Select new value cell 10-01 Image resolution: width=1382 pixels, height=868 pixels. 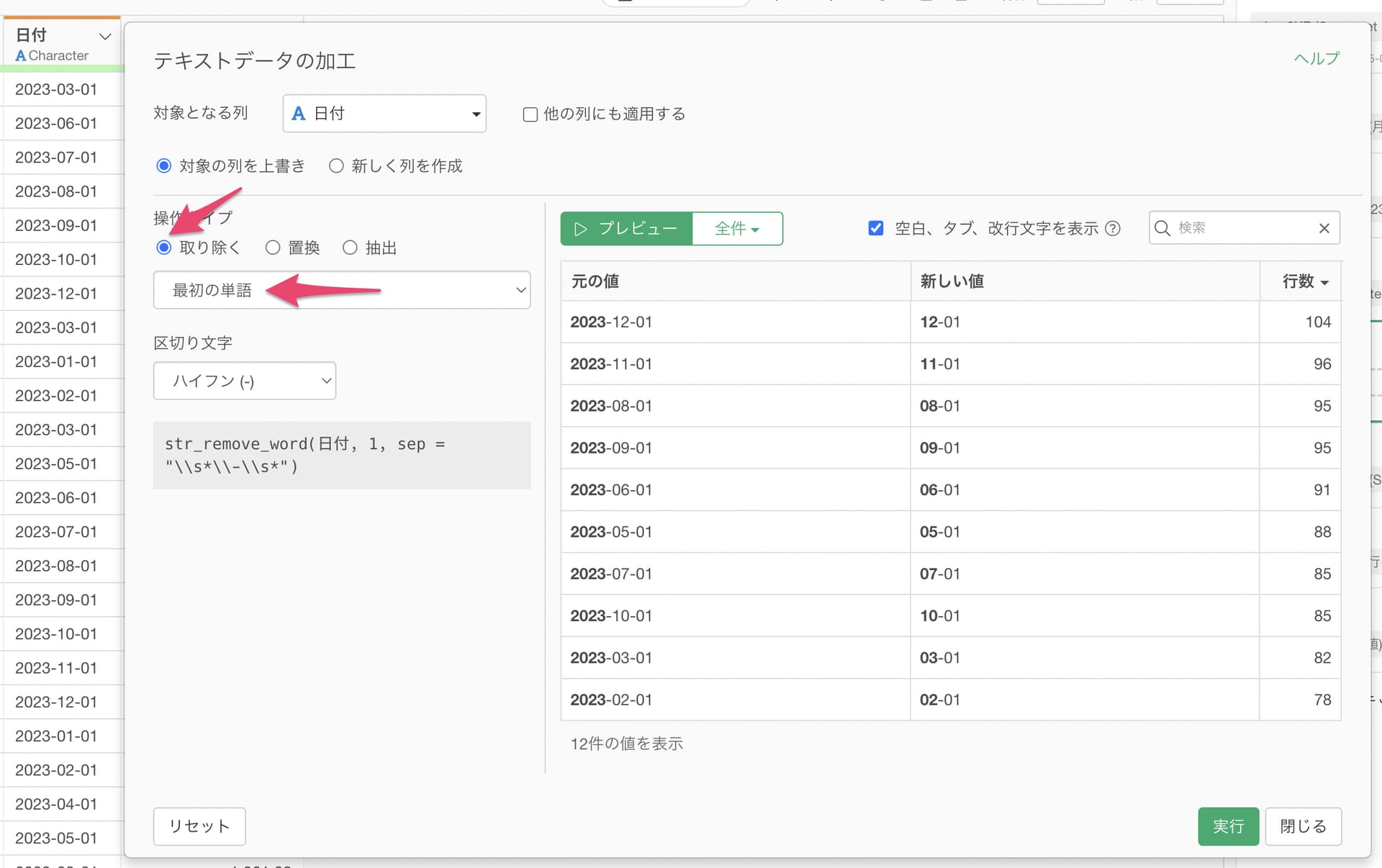[1085, 616]
